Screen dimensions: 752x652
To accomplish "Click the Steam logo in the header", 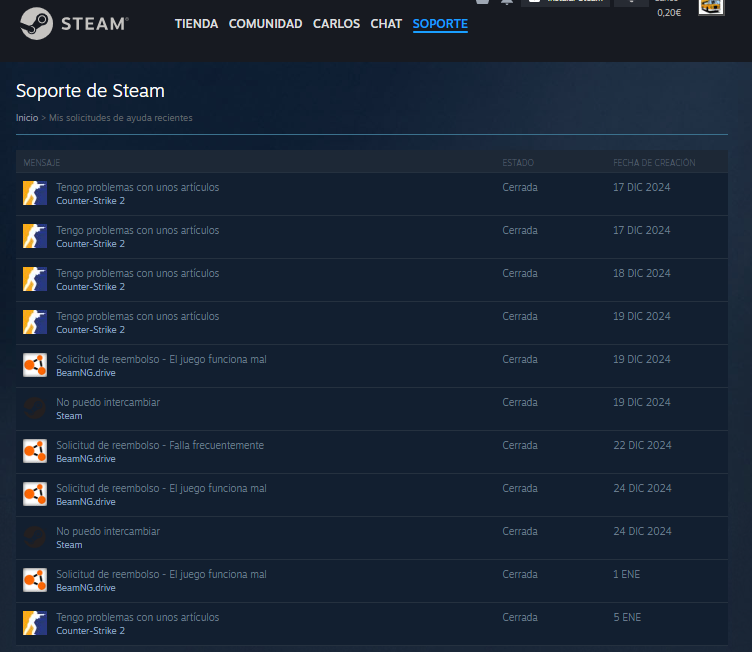I will click(x=74, y=24).
